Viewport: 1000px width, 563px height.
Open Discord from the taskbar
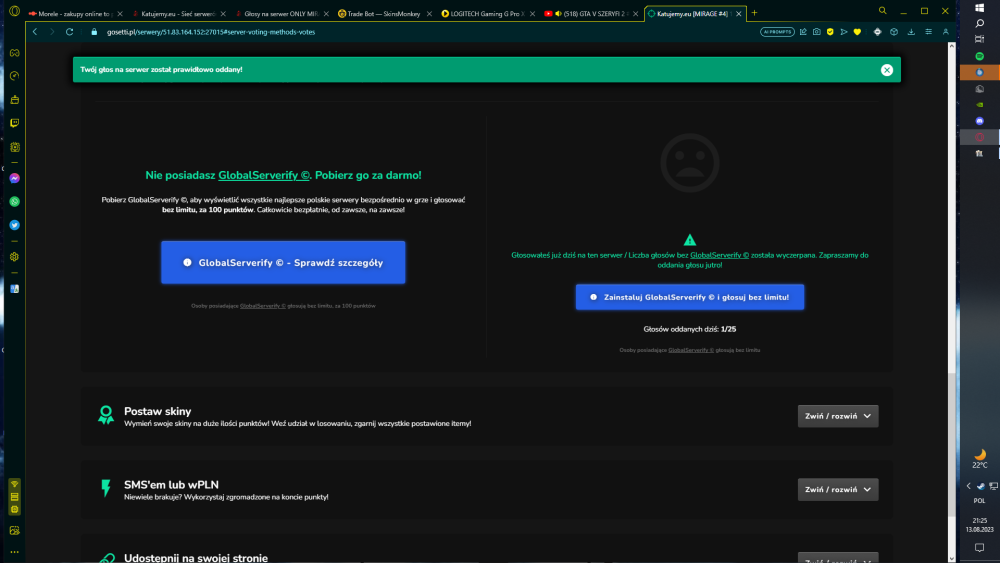click(980, 121)
